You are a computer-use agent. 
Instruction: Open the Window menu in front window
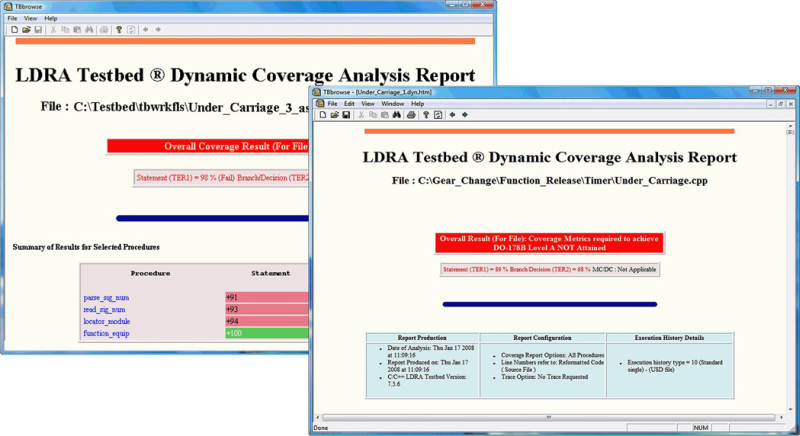(x=392, y=104)
